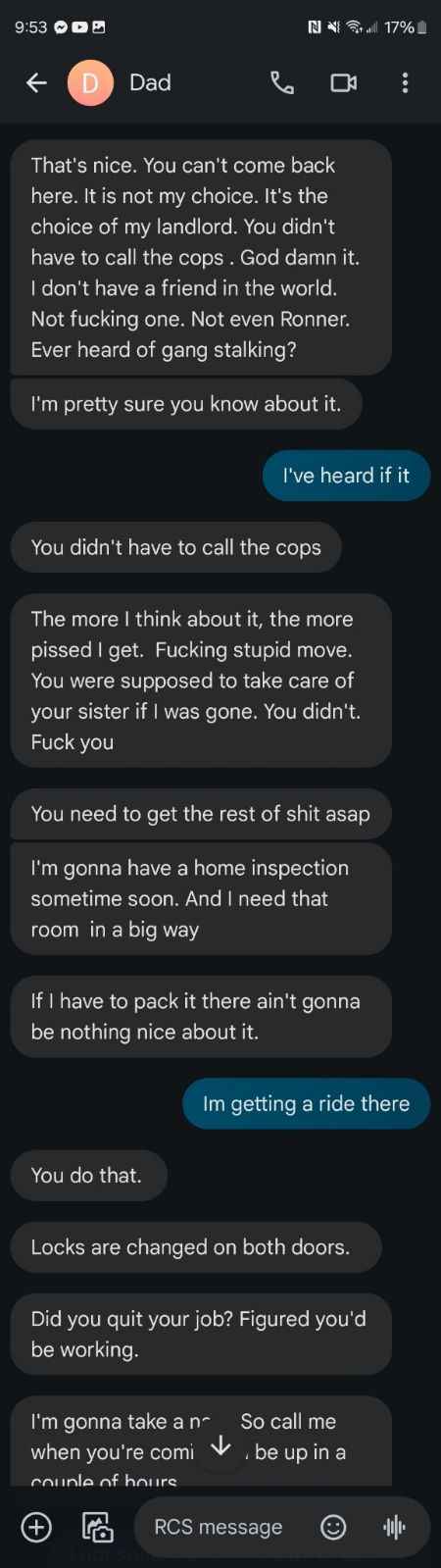
Task: Select the "I've heard if it" message
Action: coord(346,476)
